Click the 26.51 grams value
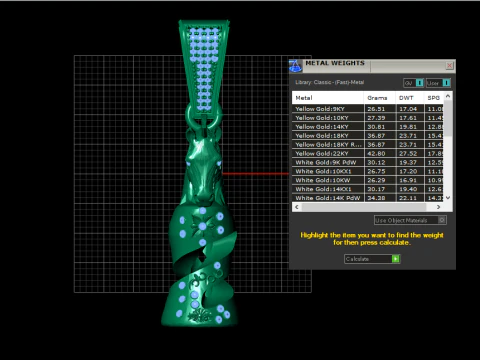The image size is (480, 360). click(376, 109)
